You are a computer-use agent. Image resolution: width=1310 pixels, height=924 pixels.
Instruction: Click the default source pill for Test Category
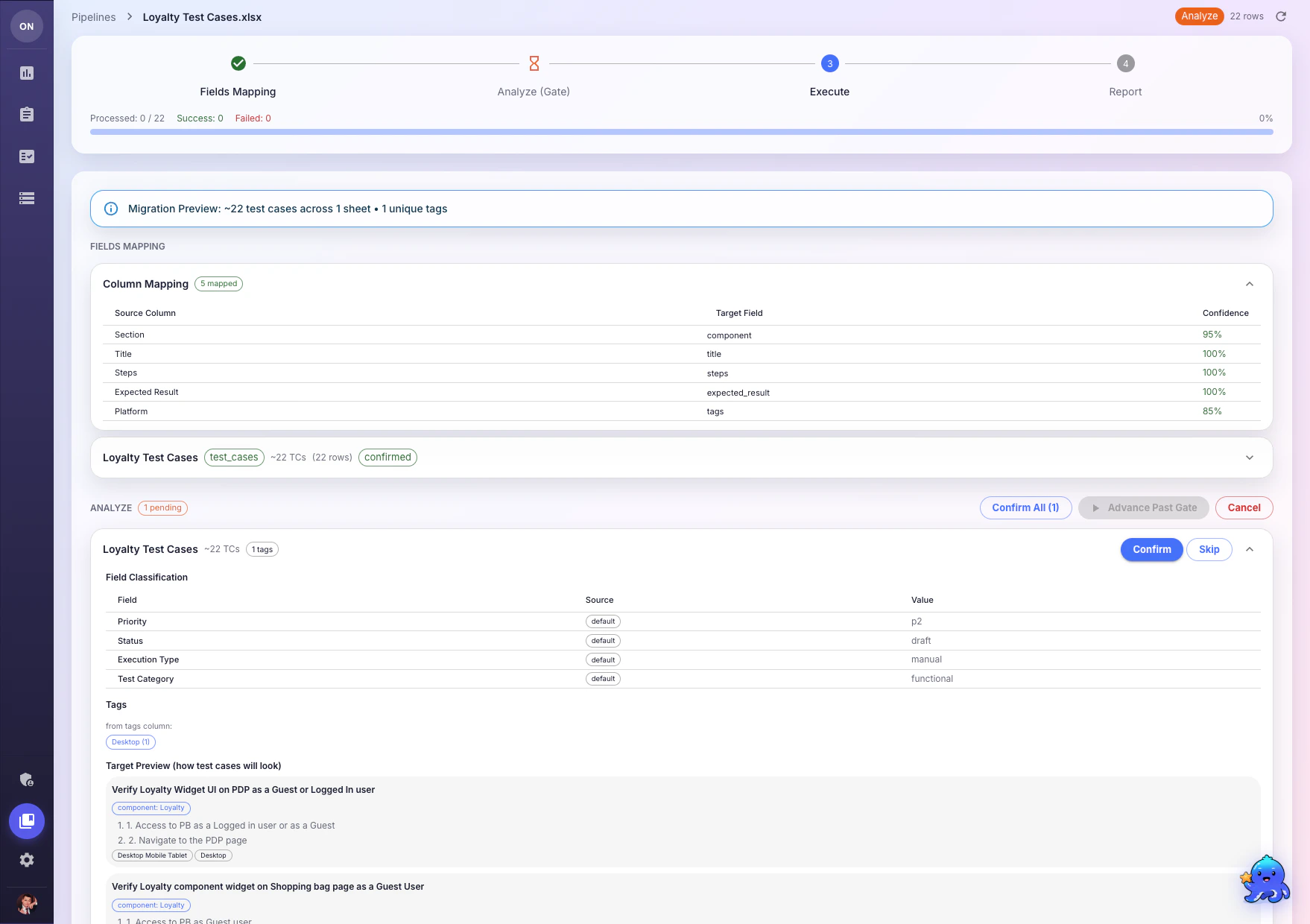(603, 678)
